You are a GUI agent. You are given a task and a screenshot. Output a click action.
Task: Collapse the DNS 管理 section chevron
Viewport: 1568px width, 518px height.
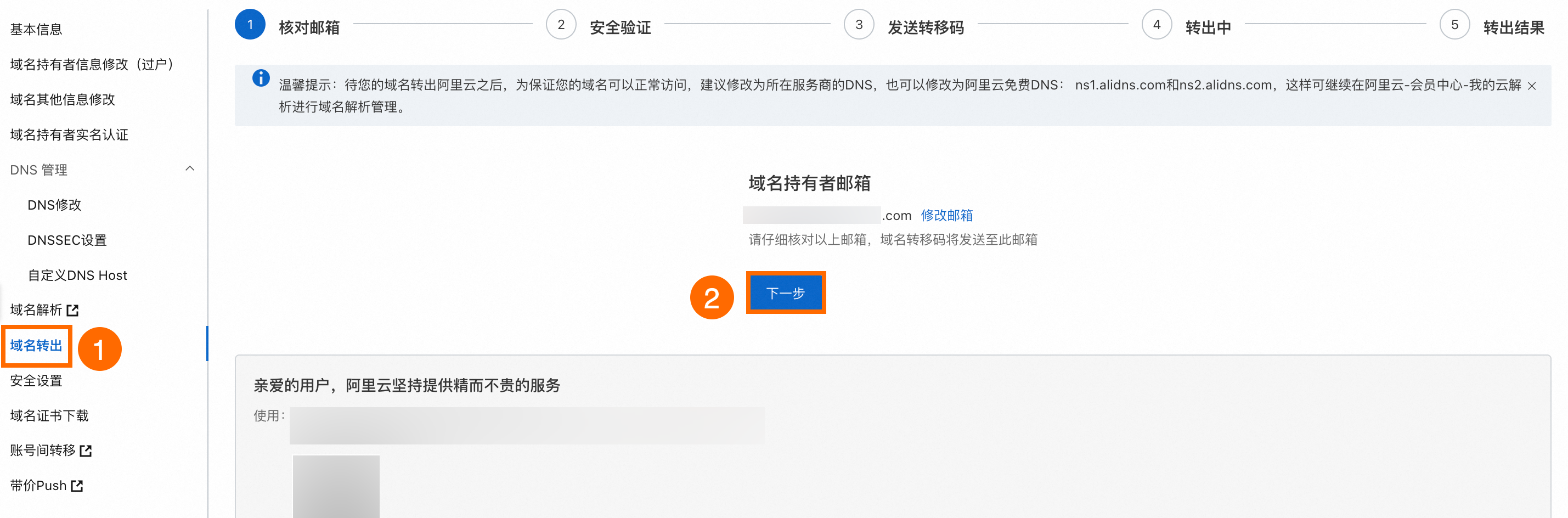click(190, 168)
